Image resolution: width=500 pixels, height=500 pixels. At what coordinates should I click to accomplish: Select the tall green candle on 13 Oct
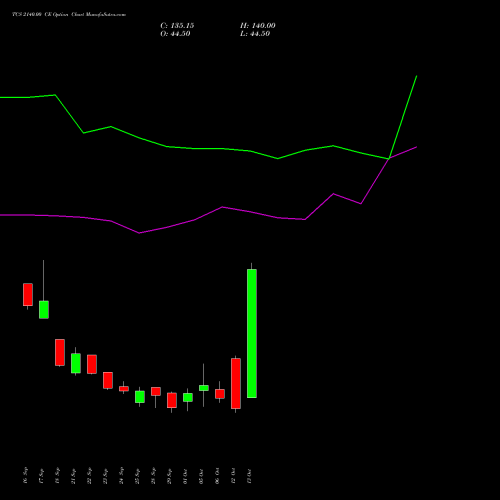(x=252, y=333)
